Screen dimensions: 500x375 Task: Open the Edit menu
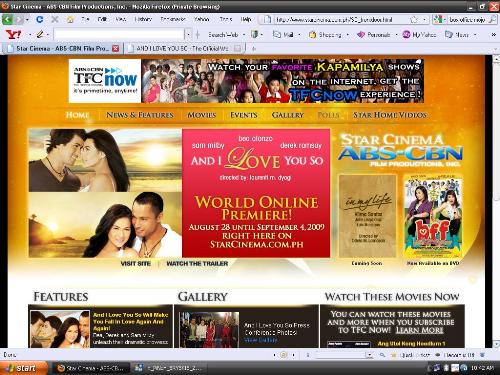pyautogui.click(x=102, y=19)
